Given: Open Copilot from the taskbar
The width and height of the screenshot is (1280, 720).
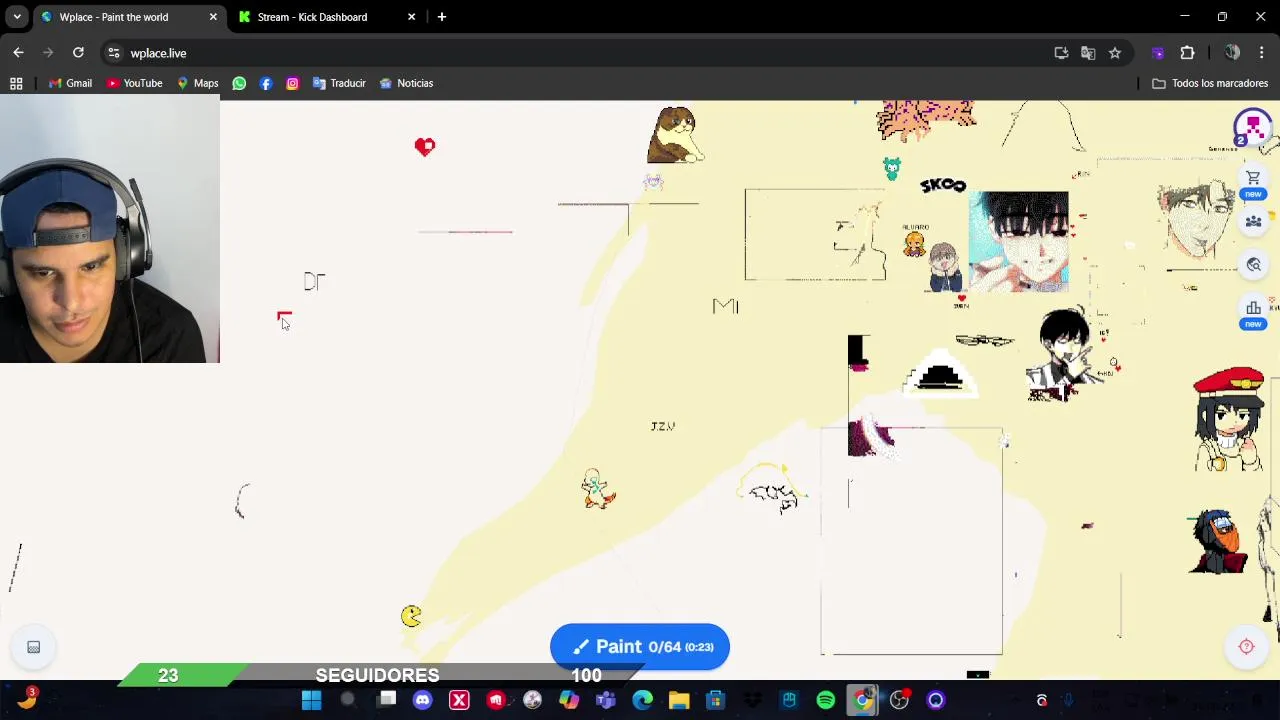Looking at the screenshot, I should (568, 700).
